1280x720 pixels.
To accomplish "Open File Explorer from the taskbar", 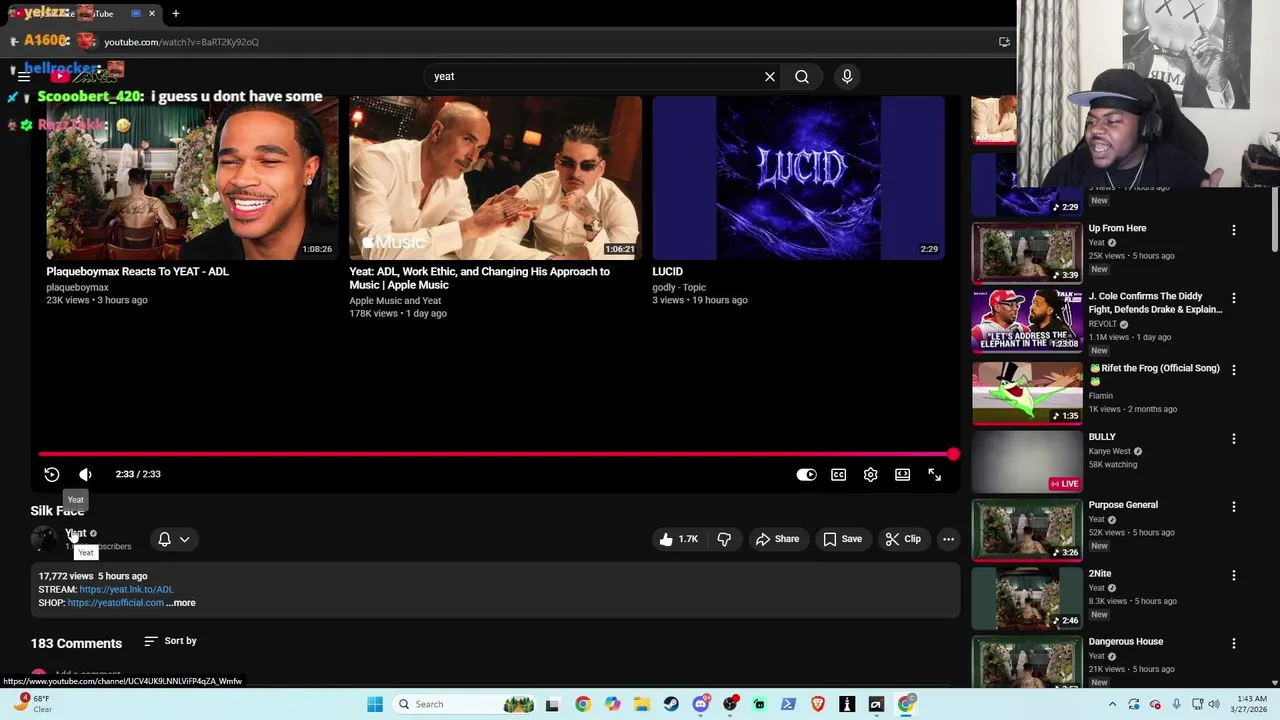I will (642, 704).
